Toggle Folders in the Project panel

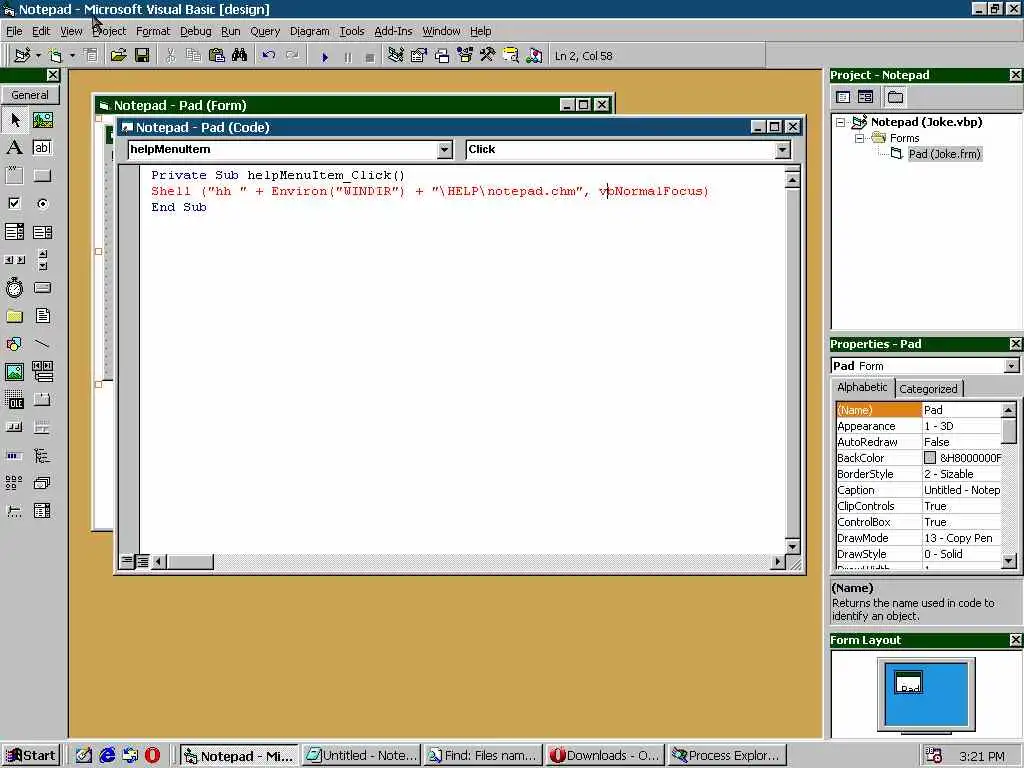[x=895, y=97]
